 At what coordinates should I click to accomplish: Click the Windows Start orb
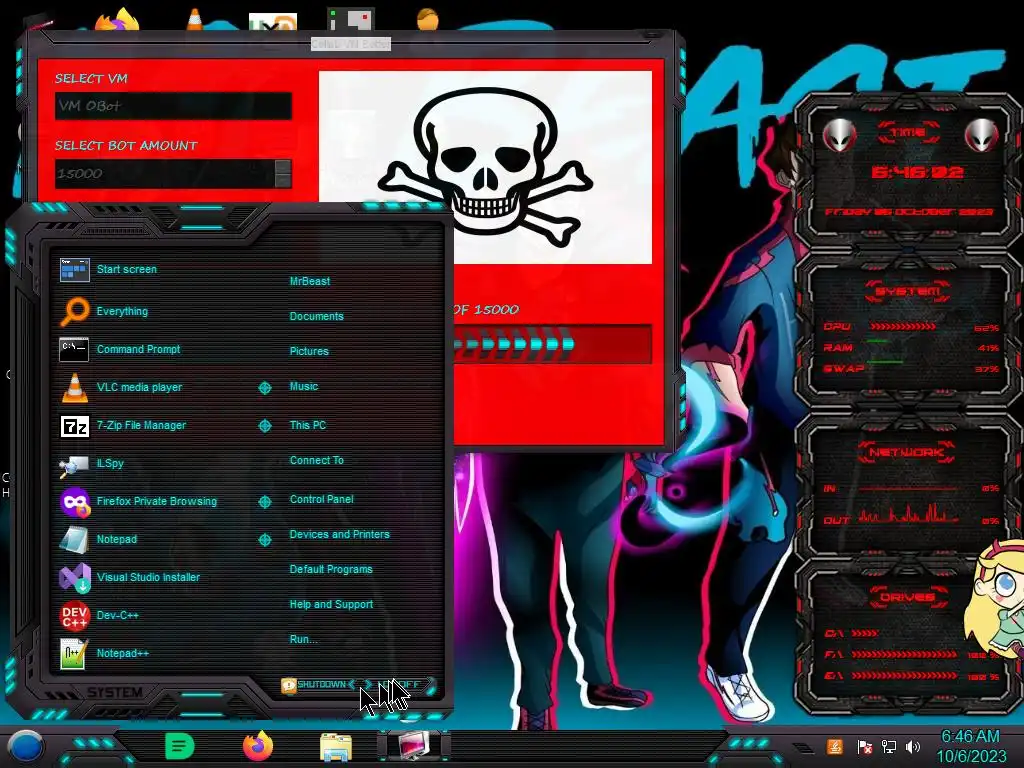[25, 746]
